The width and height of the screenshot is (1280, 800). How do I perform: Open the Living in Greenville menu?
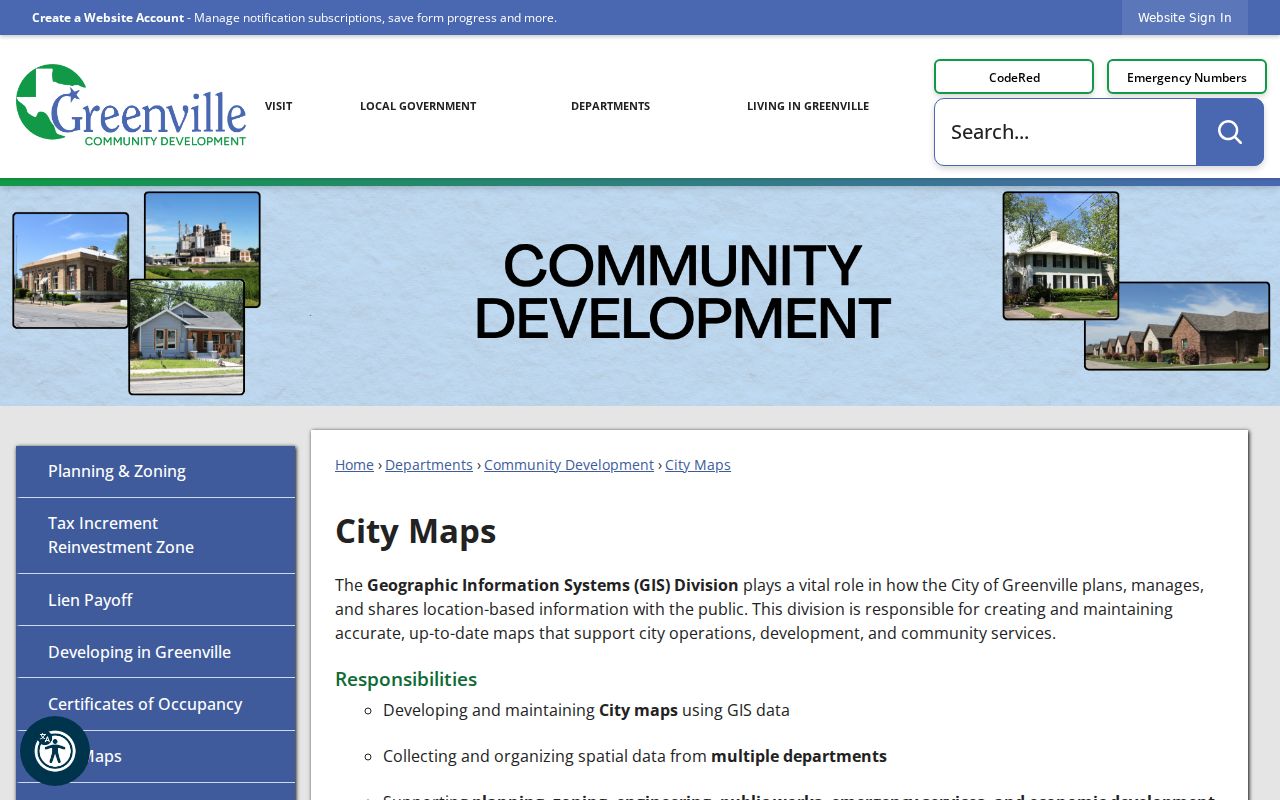coord(808,106)
